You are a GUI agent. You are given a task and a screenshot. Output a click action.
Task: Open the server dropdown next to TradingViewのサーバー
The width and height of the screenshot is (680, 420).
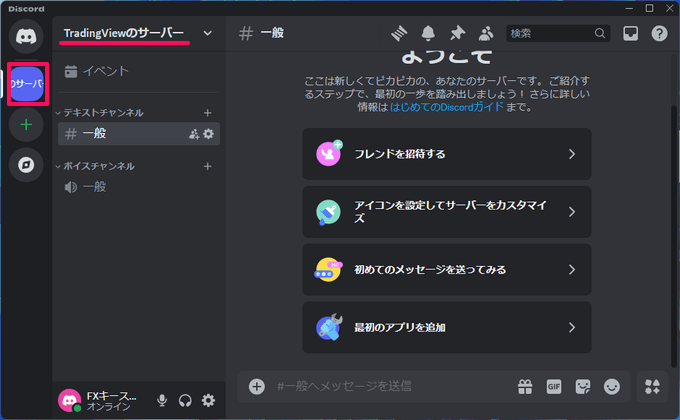[x=208, y=33]
